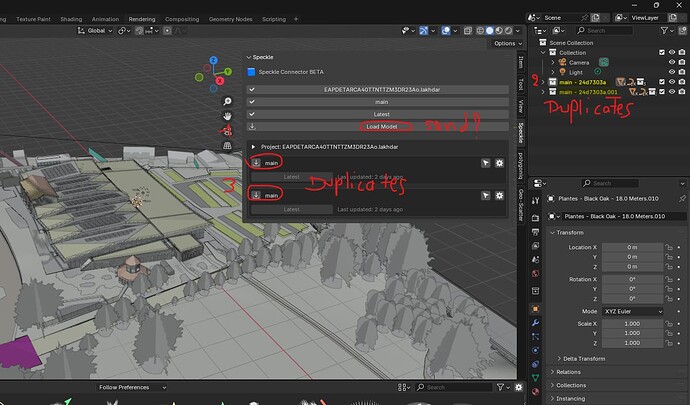The width and height of the screenshot is (690, 405).
Task: Open the Material properties tab in the Properties editor
Action: 536,391
